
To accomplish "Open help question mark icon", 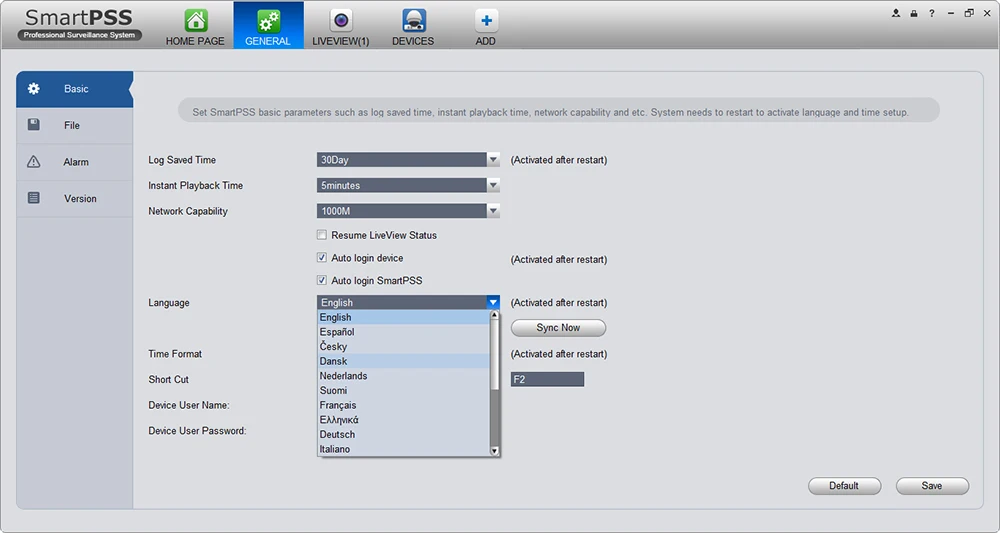I will pos(932,13).
